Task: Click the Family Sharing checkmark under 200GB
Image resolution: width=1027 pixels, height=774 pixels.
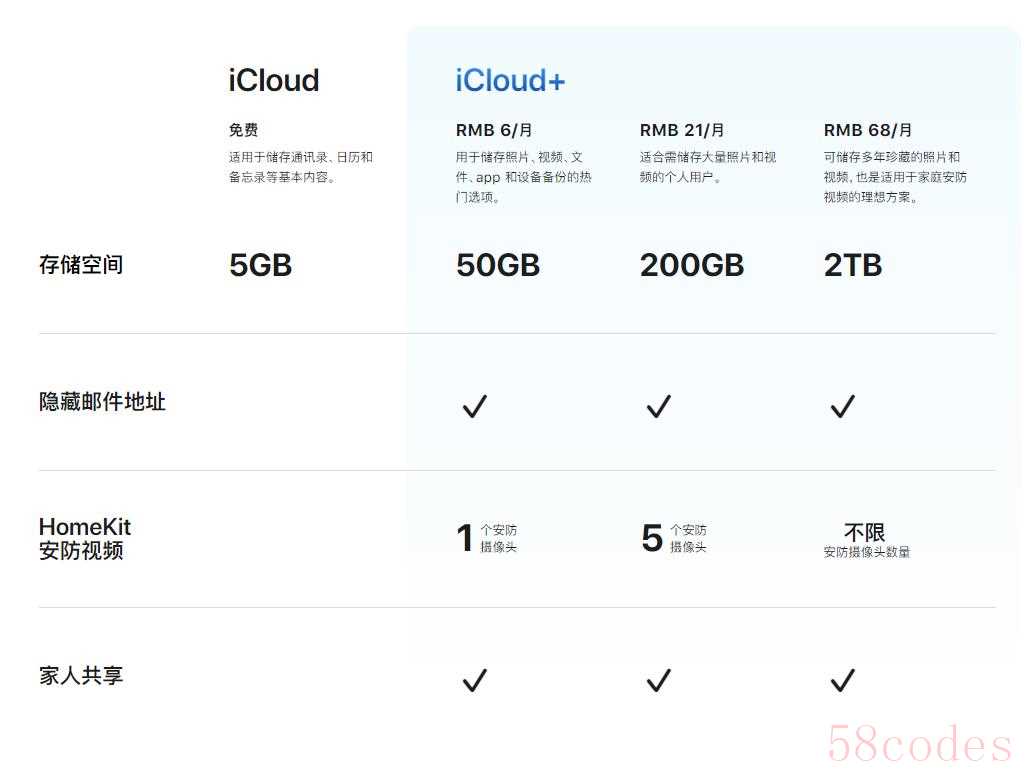Action: [x=658, y=681]
